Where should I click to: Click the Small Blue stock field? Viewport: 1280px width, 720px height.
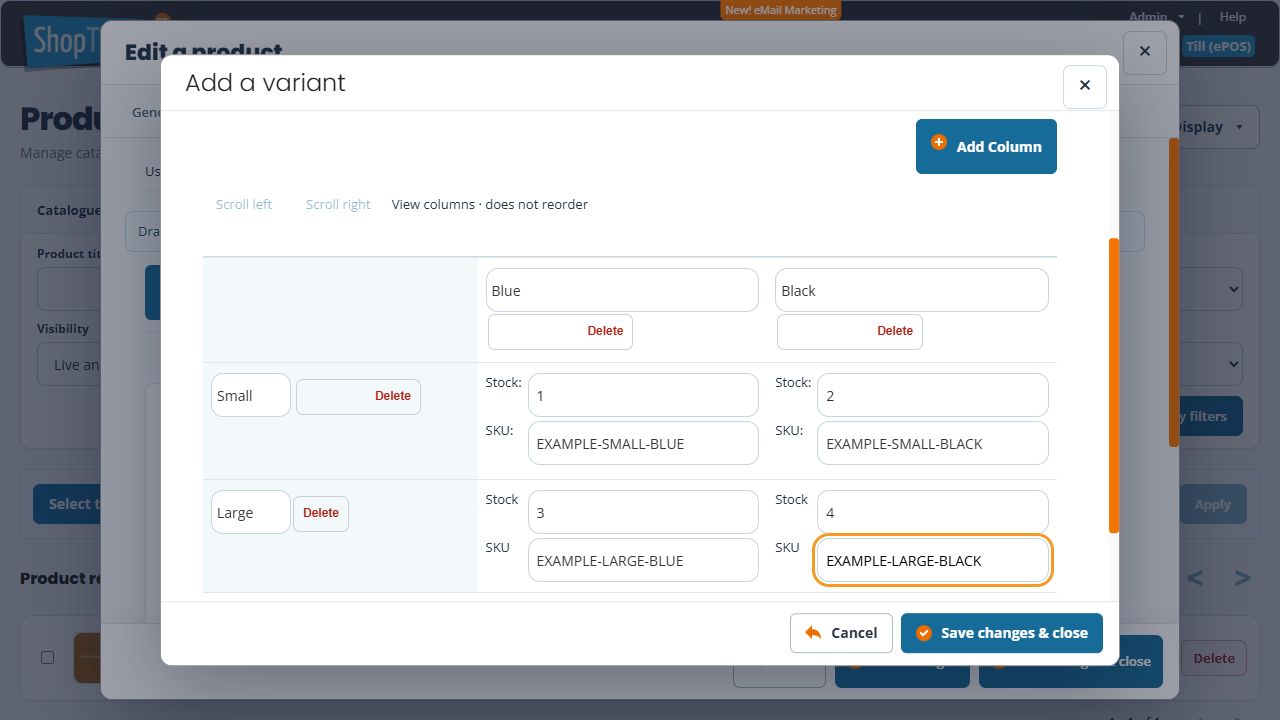643,395
